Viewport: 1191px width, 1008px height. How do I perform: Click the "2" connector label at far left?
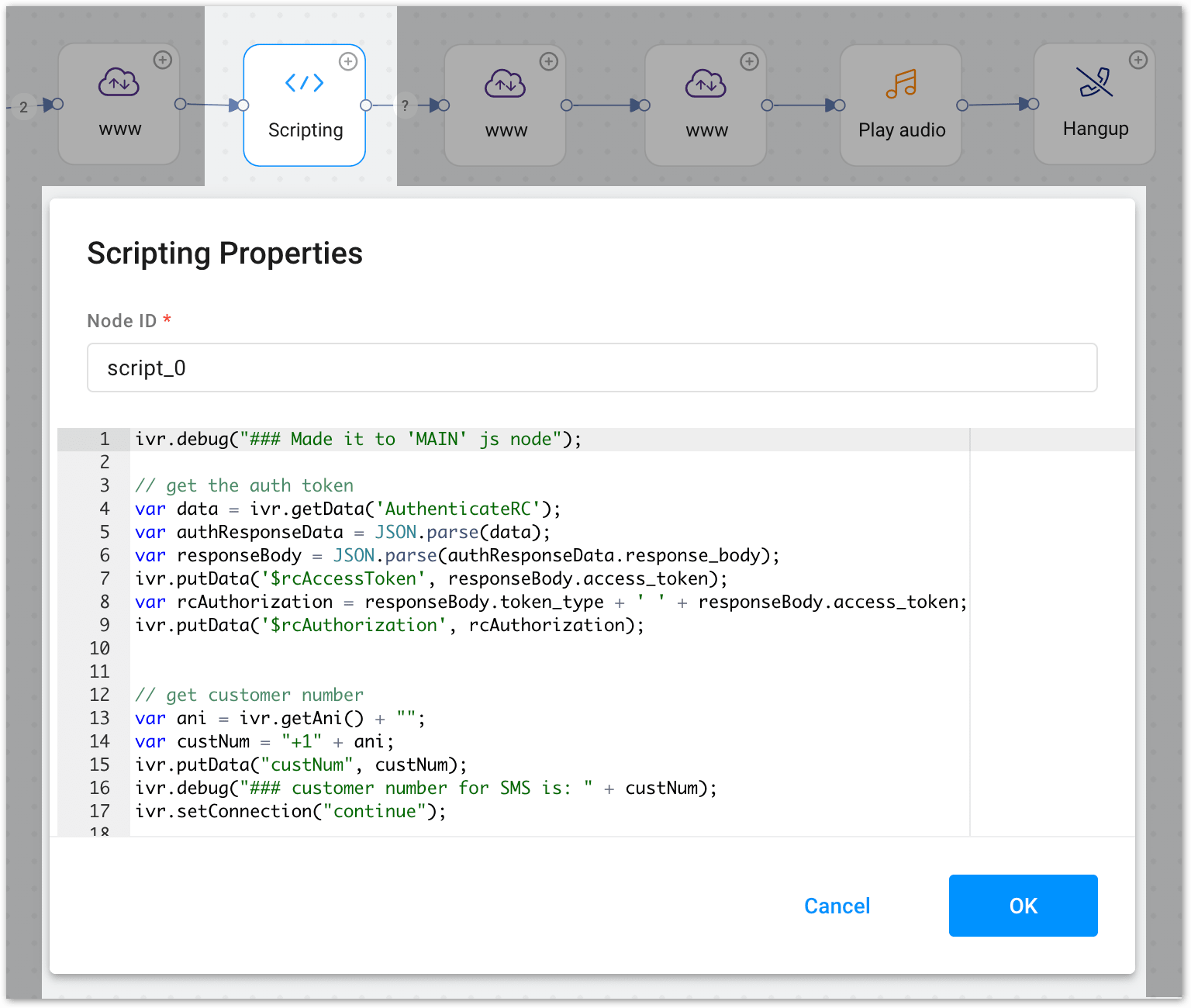[x=23, y=107]
